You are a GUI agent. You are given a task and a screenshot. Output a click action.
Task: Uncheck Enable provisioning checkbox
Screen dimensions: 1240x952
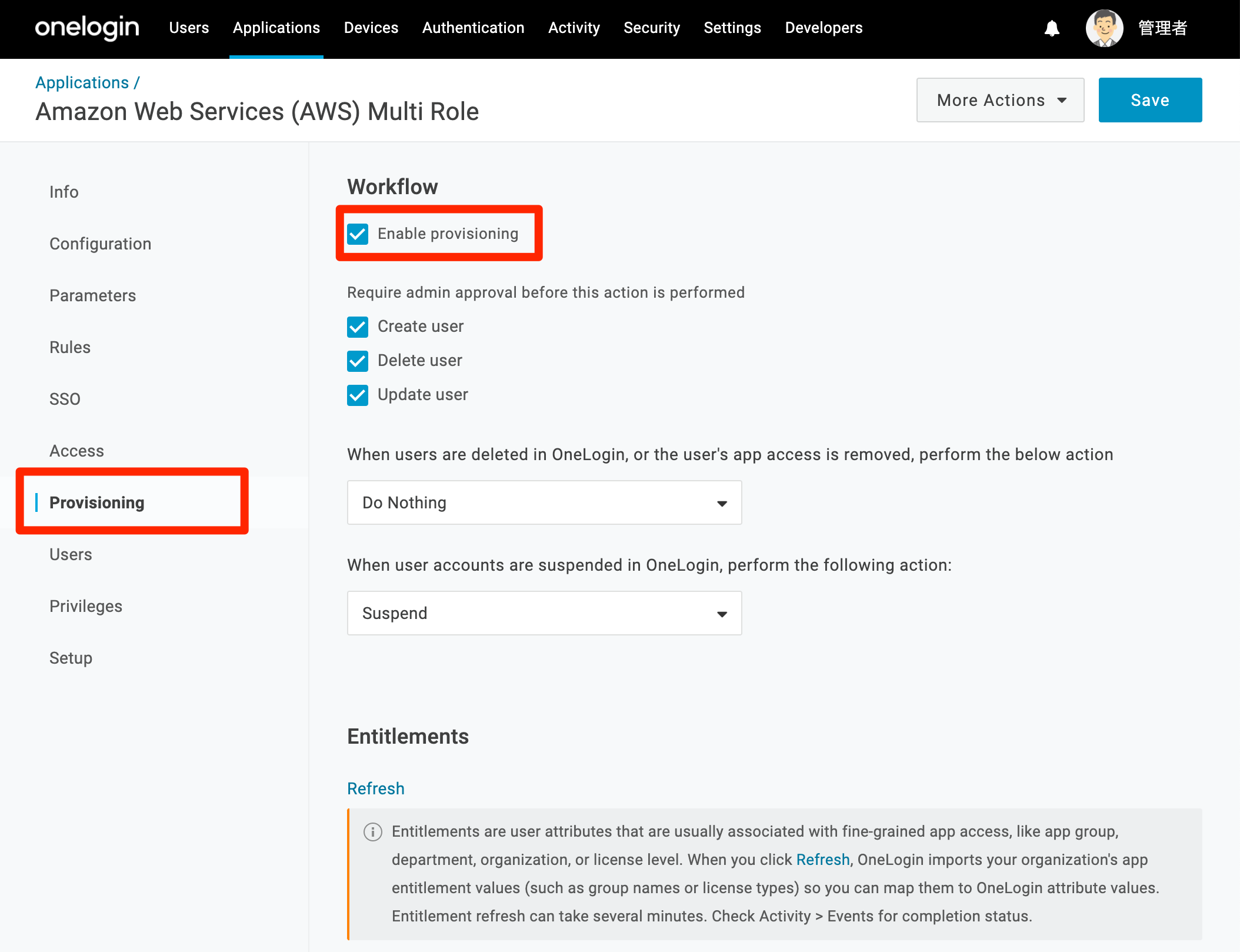coord(358,234)
